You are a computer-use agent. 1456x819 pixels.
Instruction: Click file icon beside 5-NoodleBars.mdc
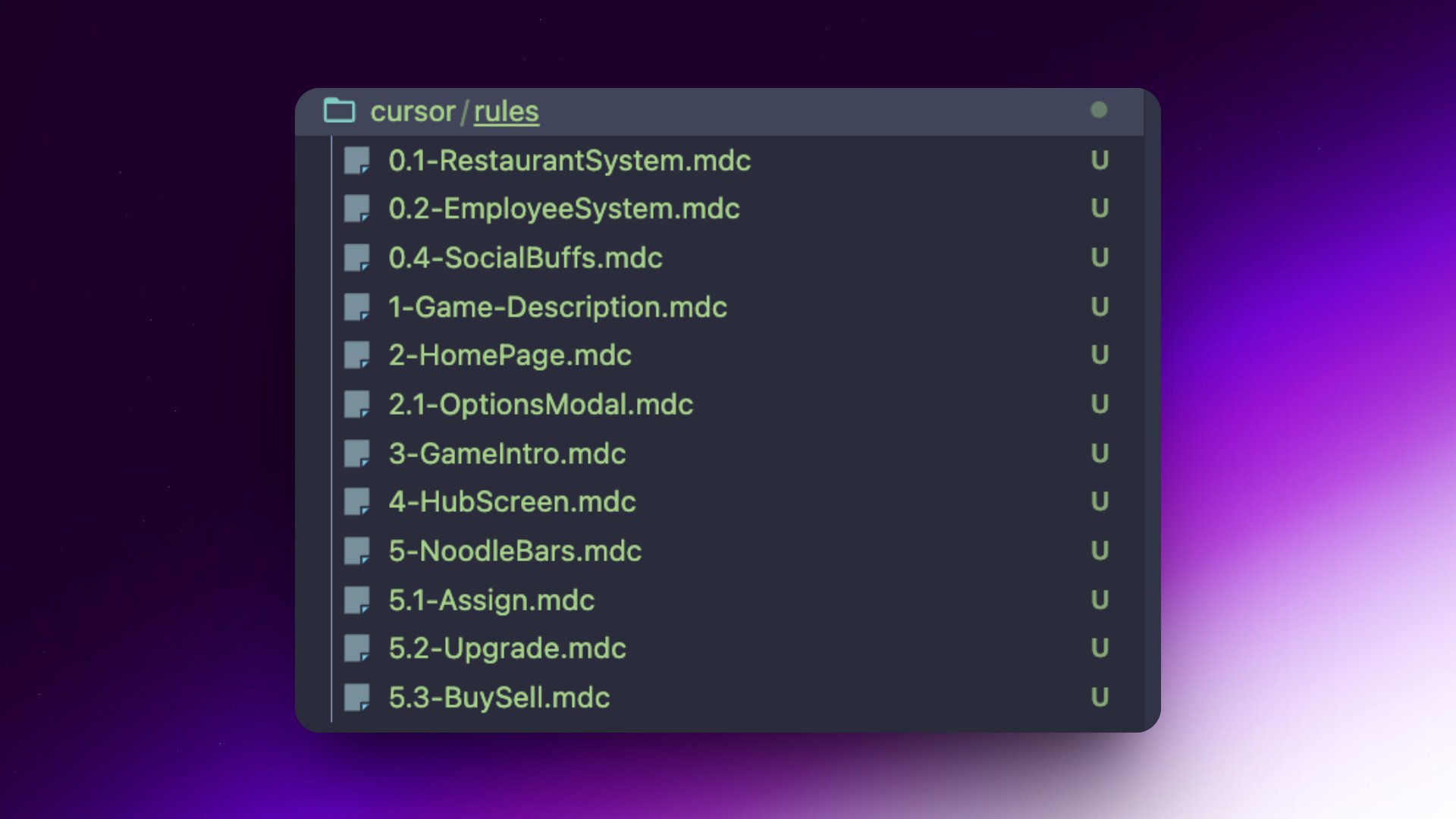(357, 551)
